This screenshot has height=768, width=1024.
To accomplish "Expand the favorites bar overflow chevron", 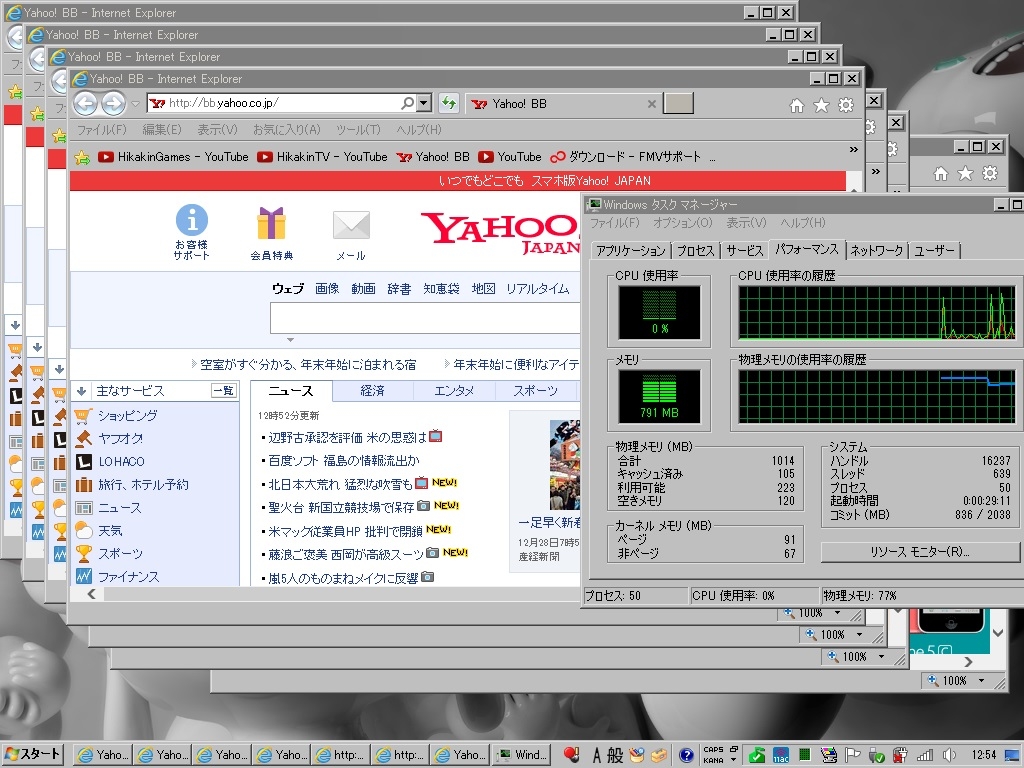I will [854, 150].
